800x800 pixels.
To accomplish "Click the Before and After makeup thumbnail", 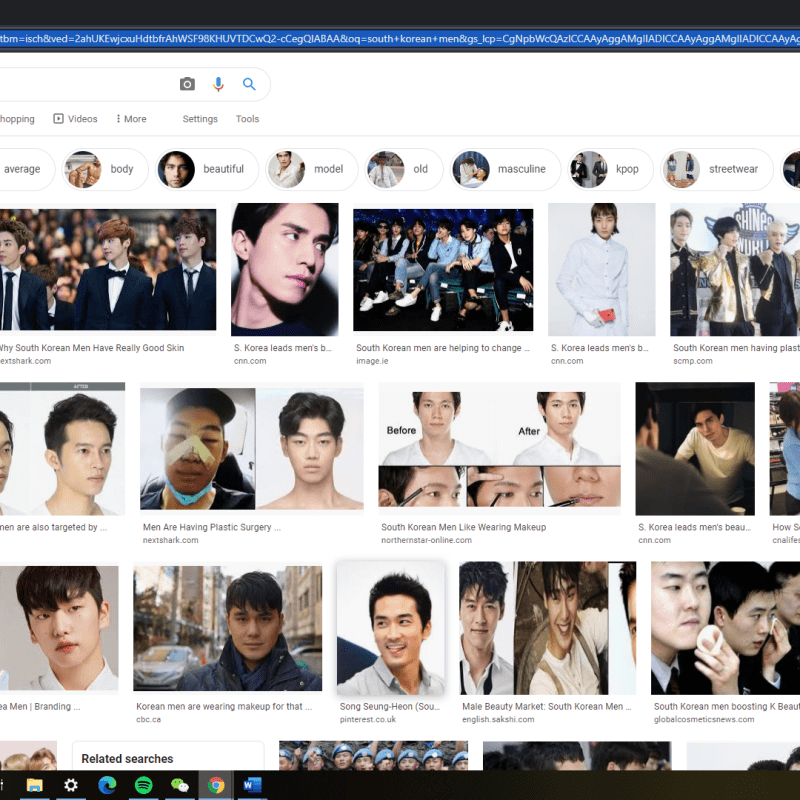I will (x=499, y=448).
